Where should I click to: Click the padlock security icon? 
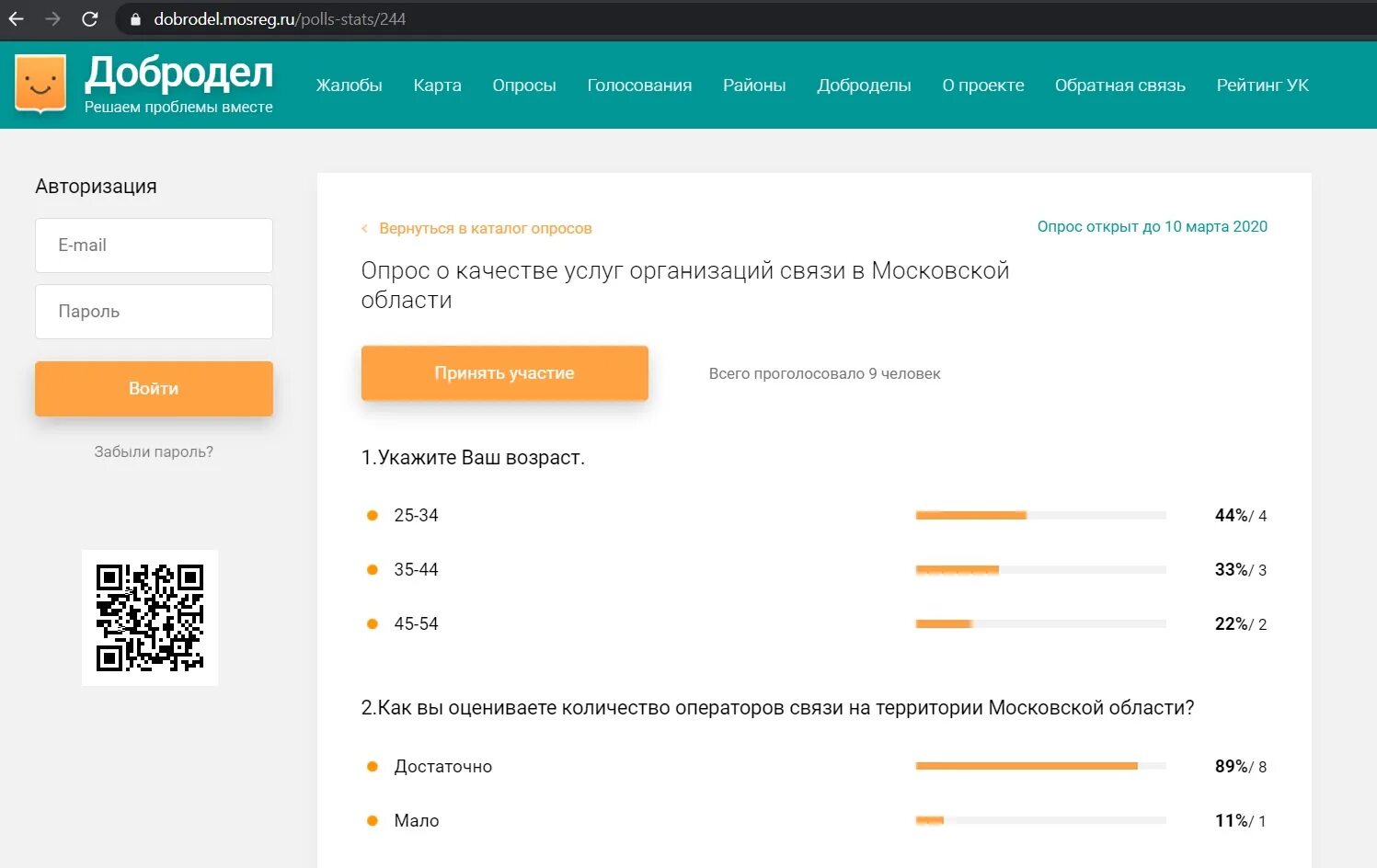point(135,19)
